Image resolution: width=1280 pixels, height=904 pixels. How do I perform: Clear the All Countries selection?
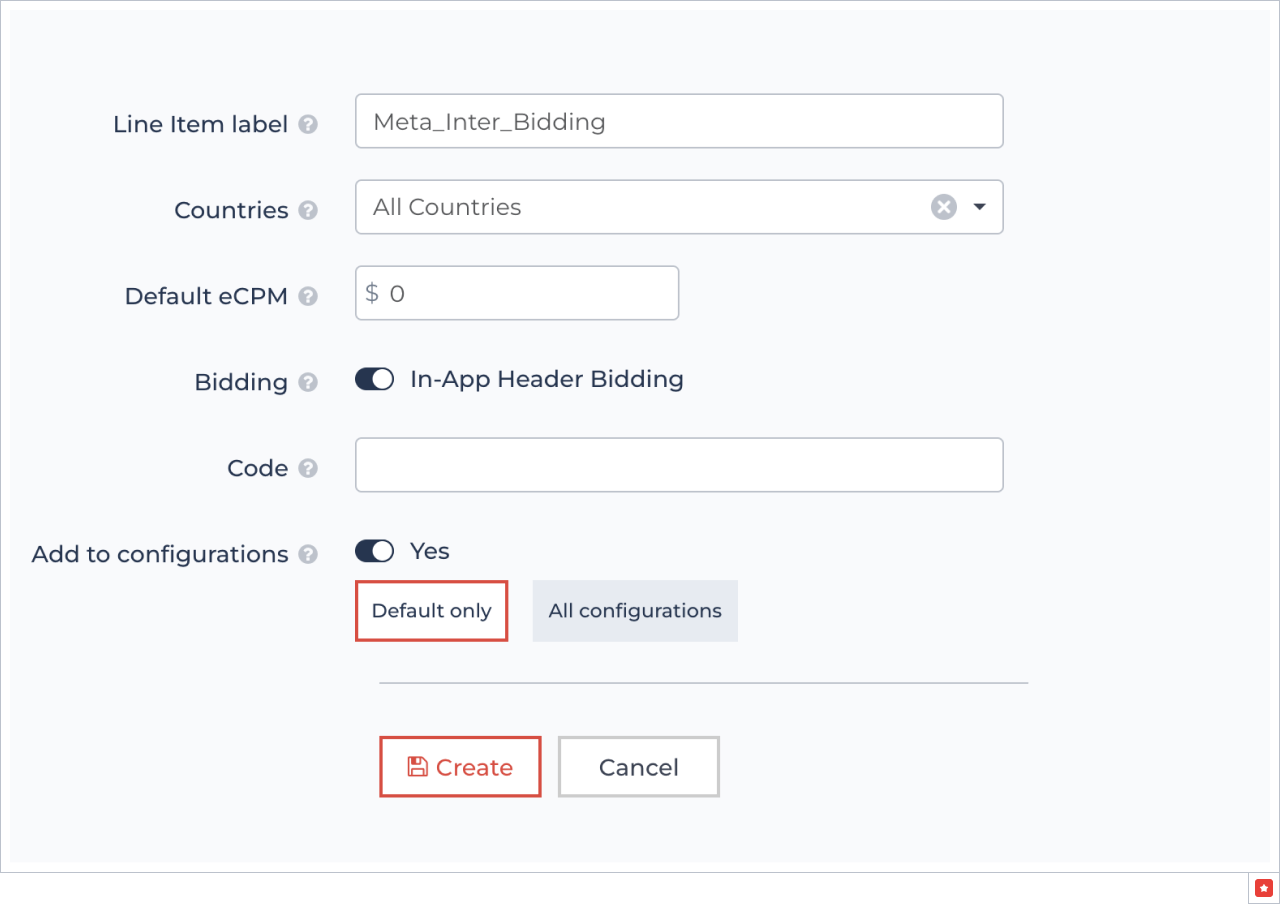[x=943, y=207]
